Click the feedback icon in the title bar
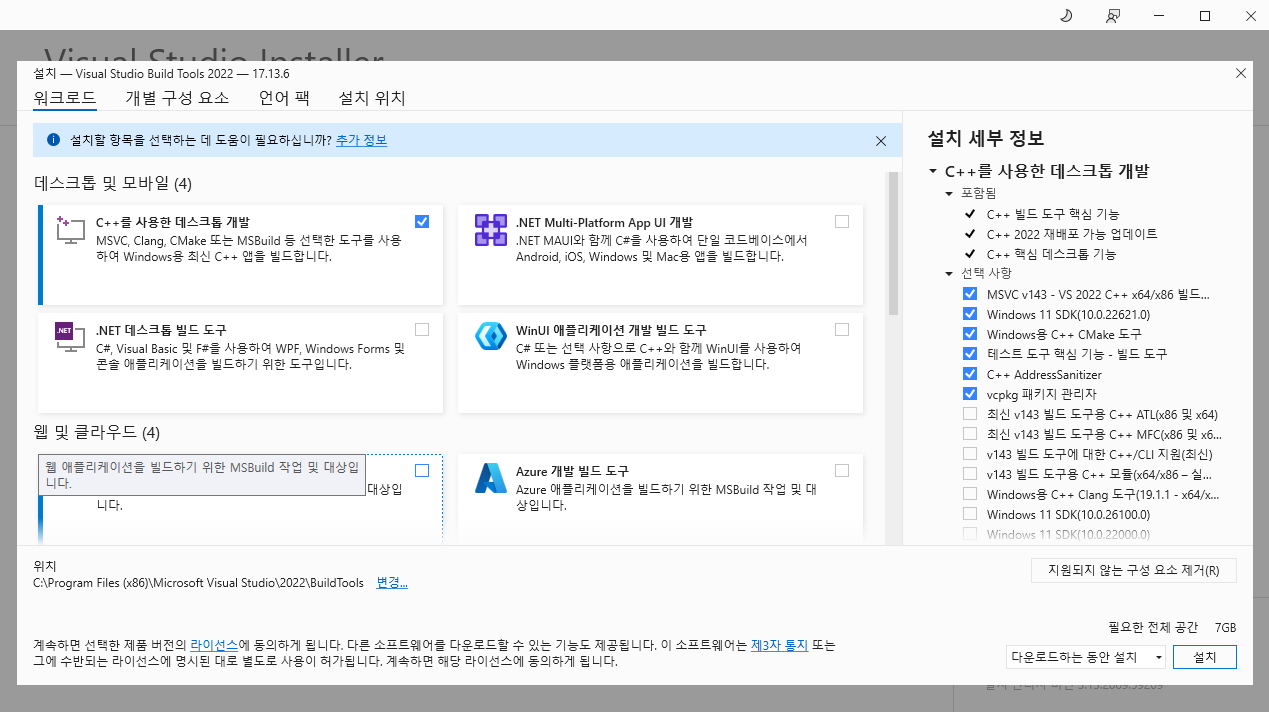 [1113, 15]
